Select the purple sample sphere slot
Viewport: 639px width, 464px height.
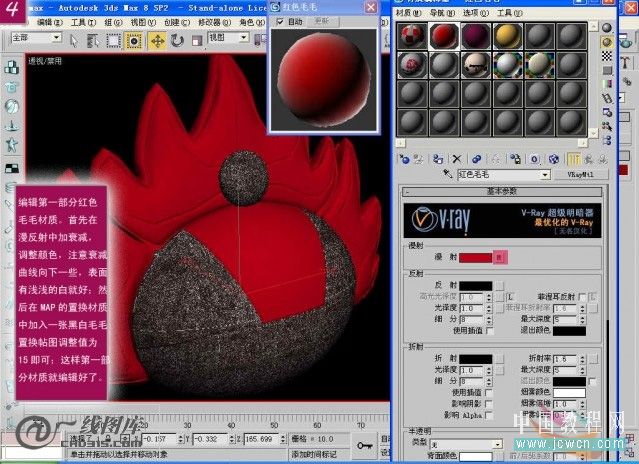pos(476,36)
